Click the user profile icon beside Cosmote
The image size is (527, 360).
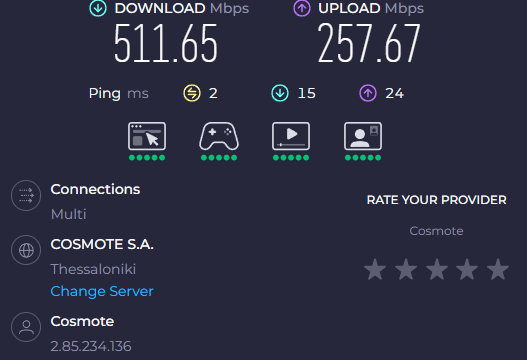(x=26, y=327)
